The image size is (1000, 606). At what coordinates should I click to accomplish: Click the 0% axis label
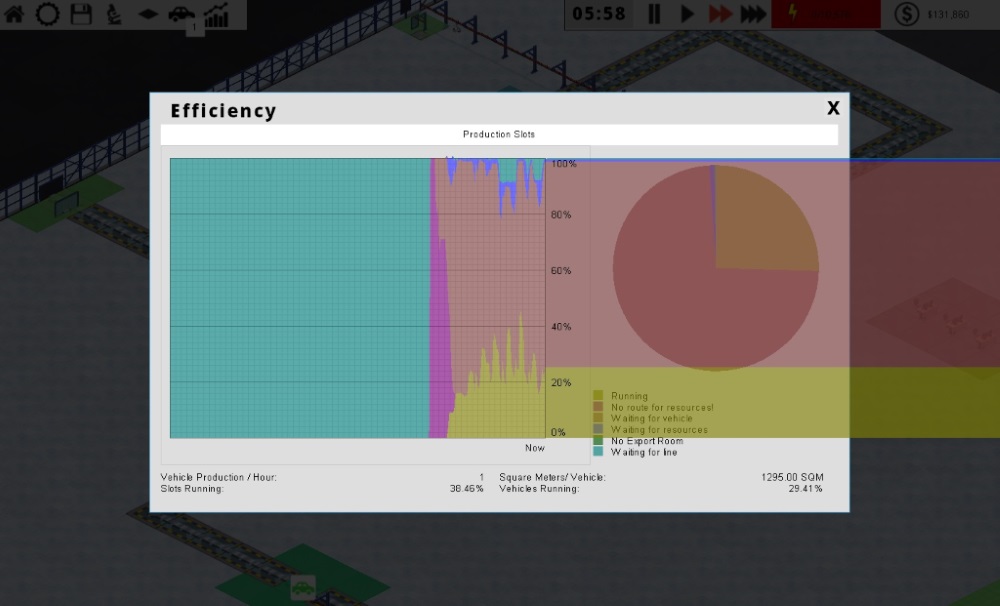pos(558,432)
